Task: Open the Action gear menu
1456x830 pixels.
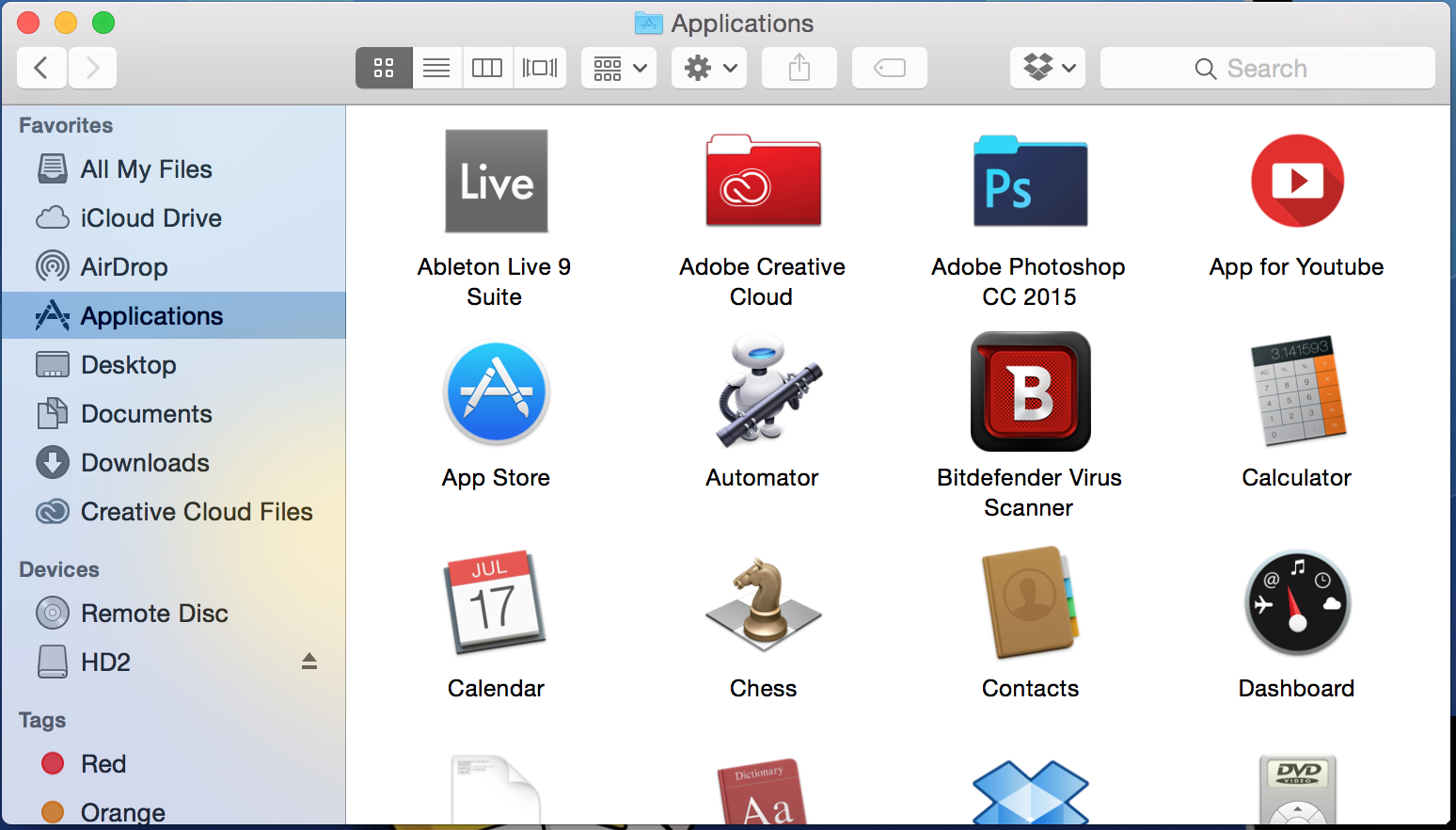Action: coord(709,68)
